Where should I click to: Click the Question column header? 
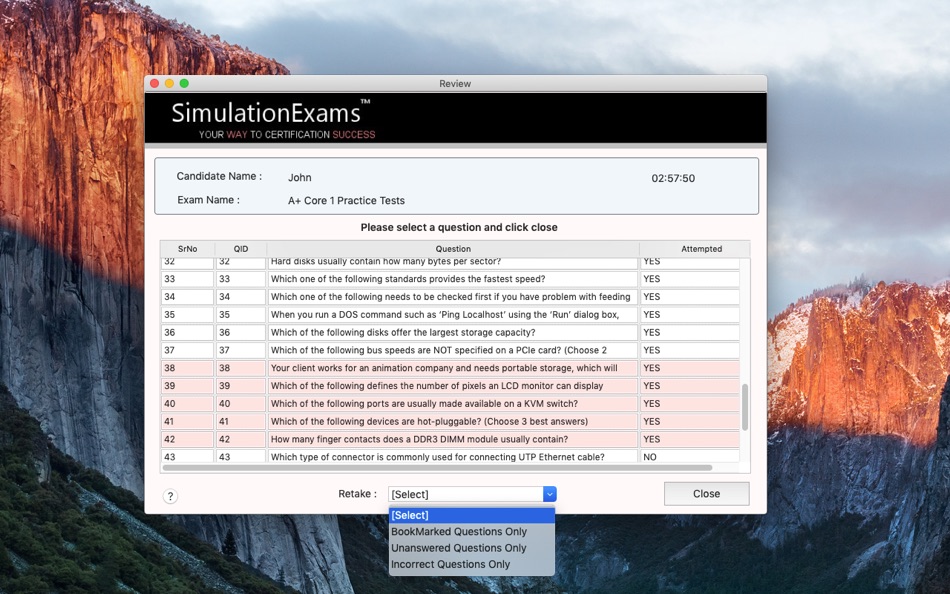click(453, 249)
